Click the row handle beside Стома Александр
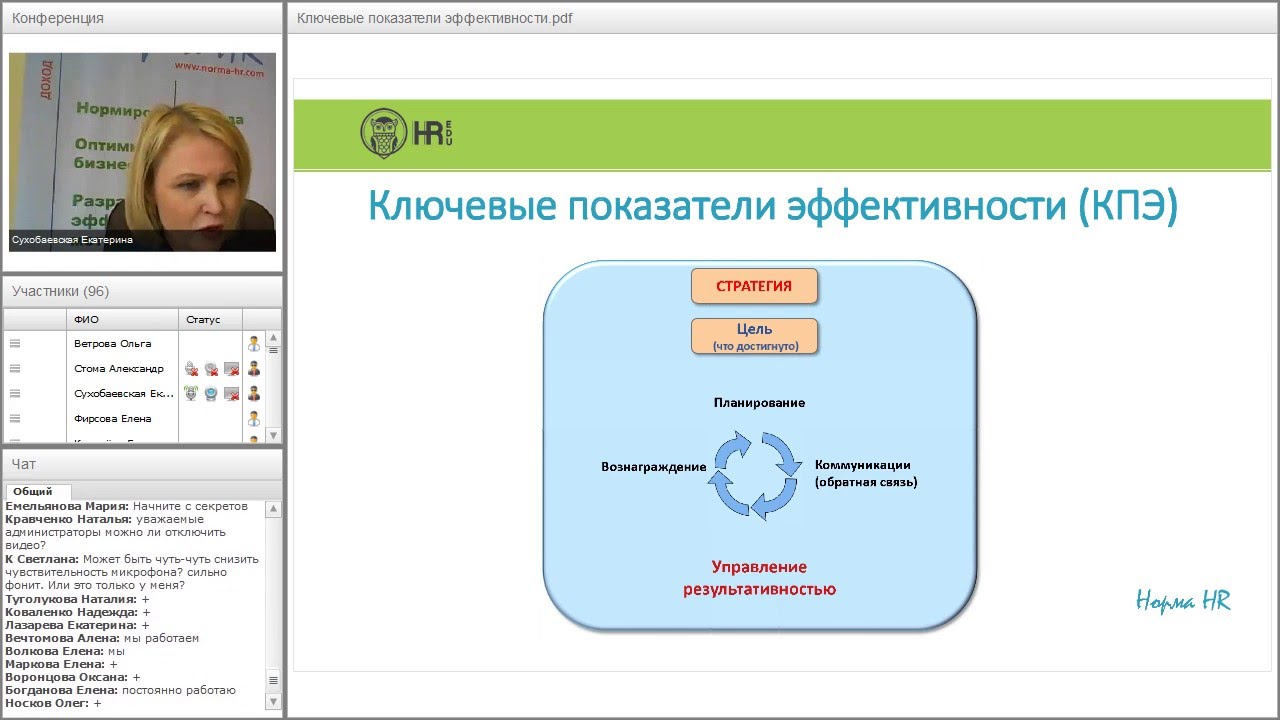1280x720 pixels. 15,368
